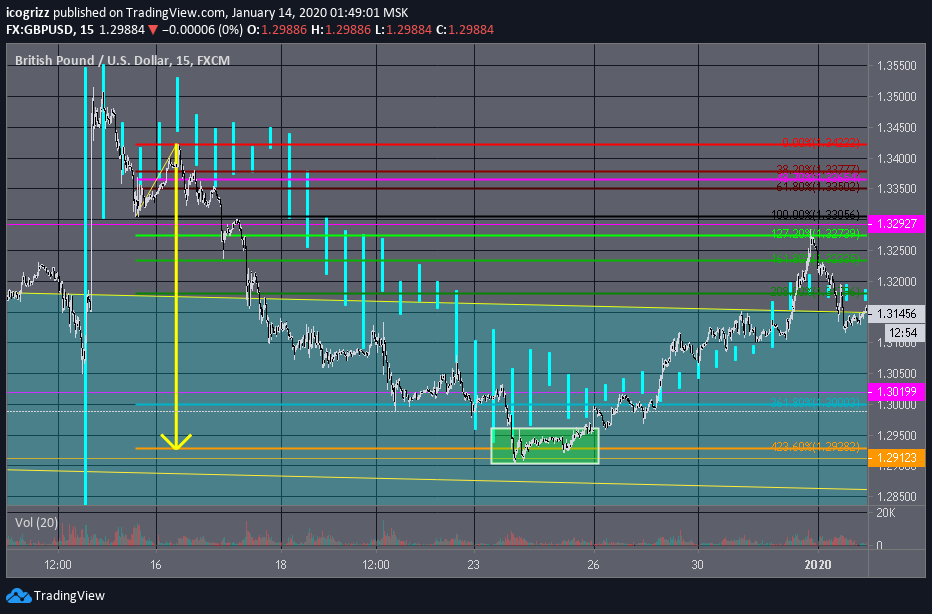Click the 1.30500 price axis label
Image resolution: width=932 pixels, height=614 pixels.
click(x=897, y=374)
